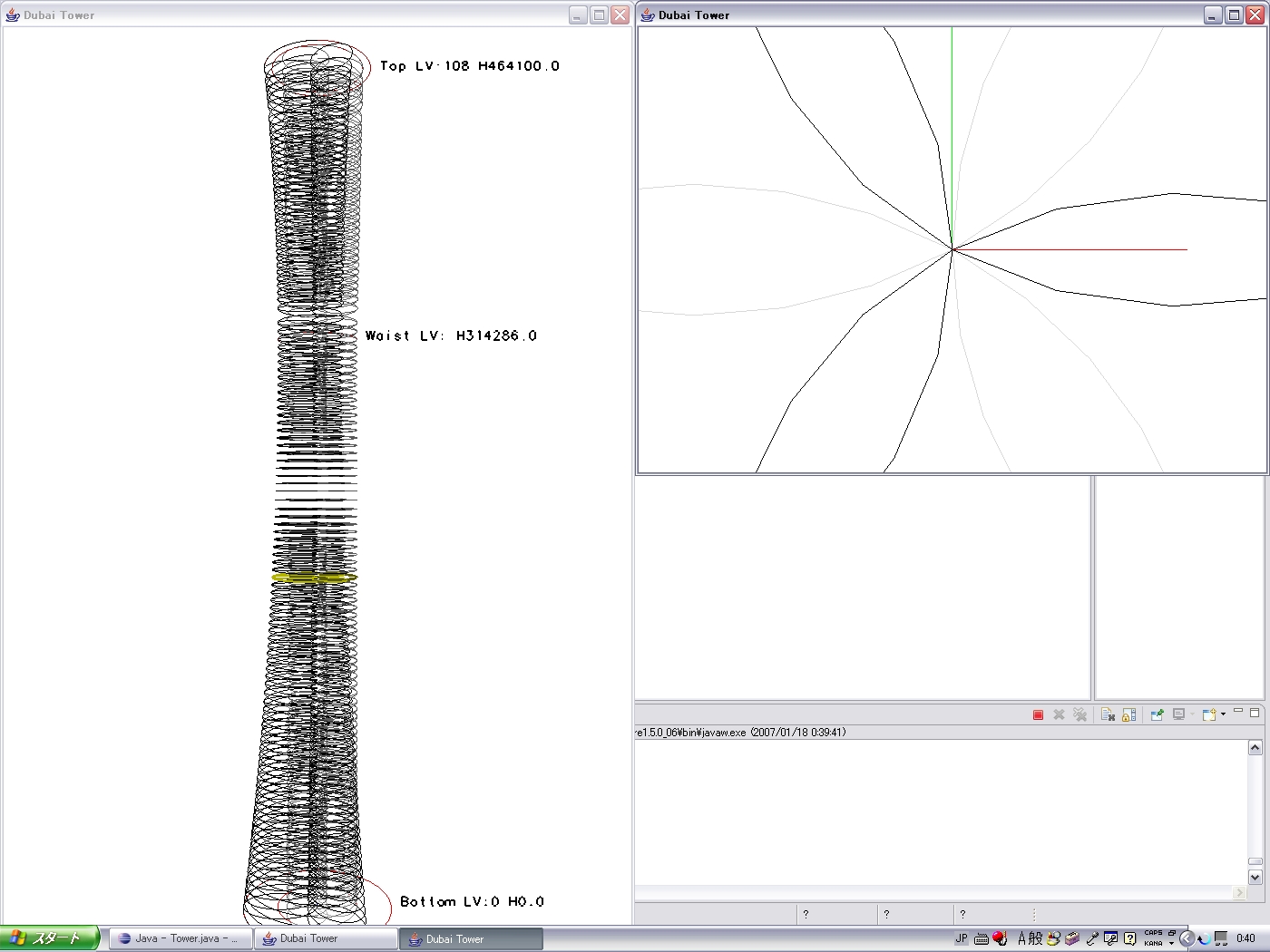The height and width of the screenshot is (952, 1270).
Task: Click the IME keyboard icon in language bar
Action: pos(982,939)
